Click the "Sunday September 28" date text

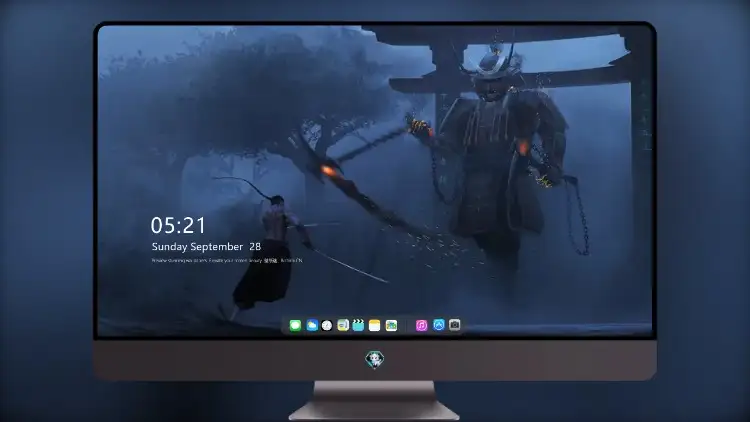pyautogui.click(x=206, y=247)
